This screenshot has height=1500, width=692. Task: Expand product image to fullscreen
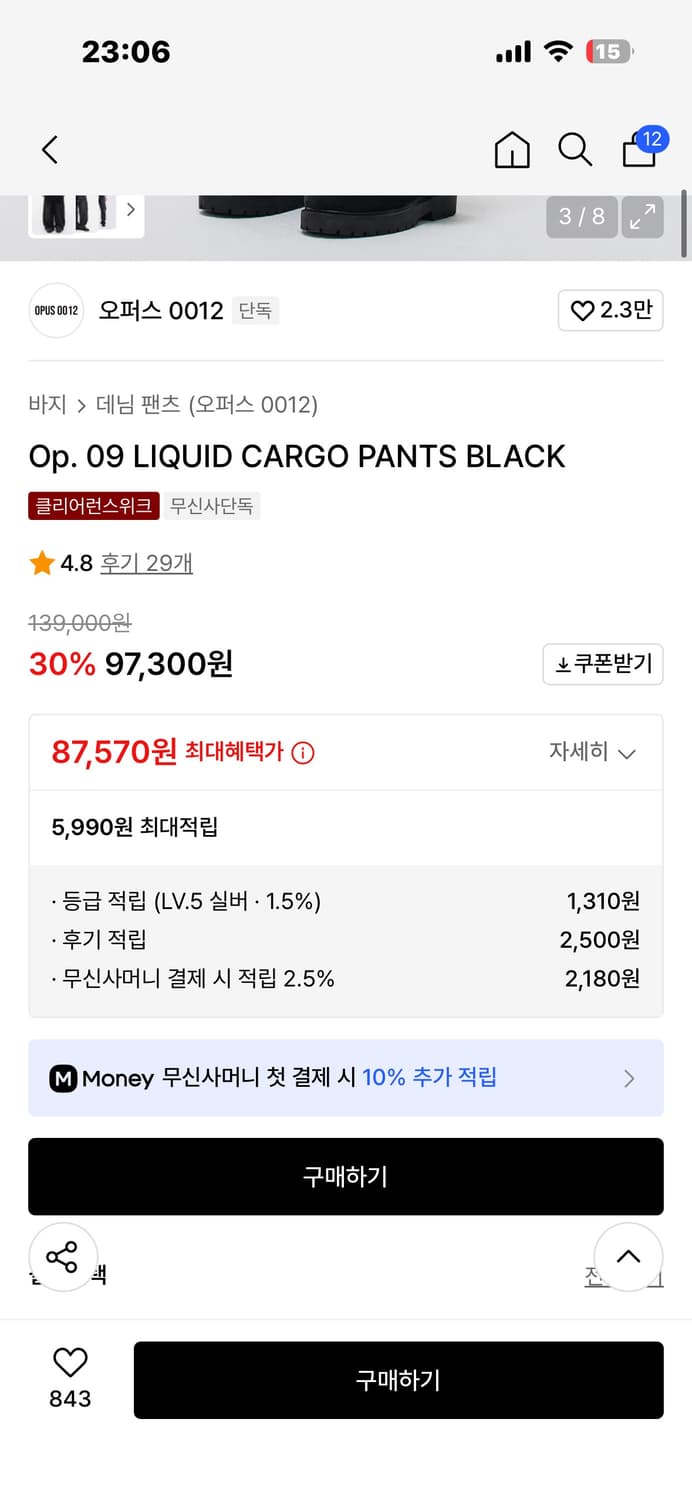[642, 217]
